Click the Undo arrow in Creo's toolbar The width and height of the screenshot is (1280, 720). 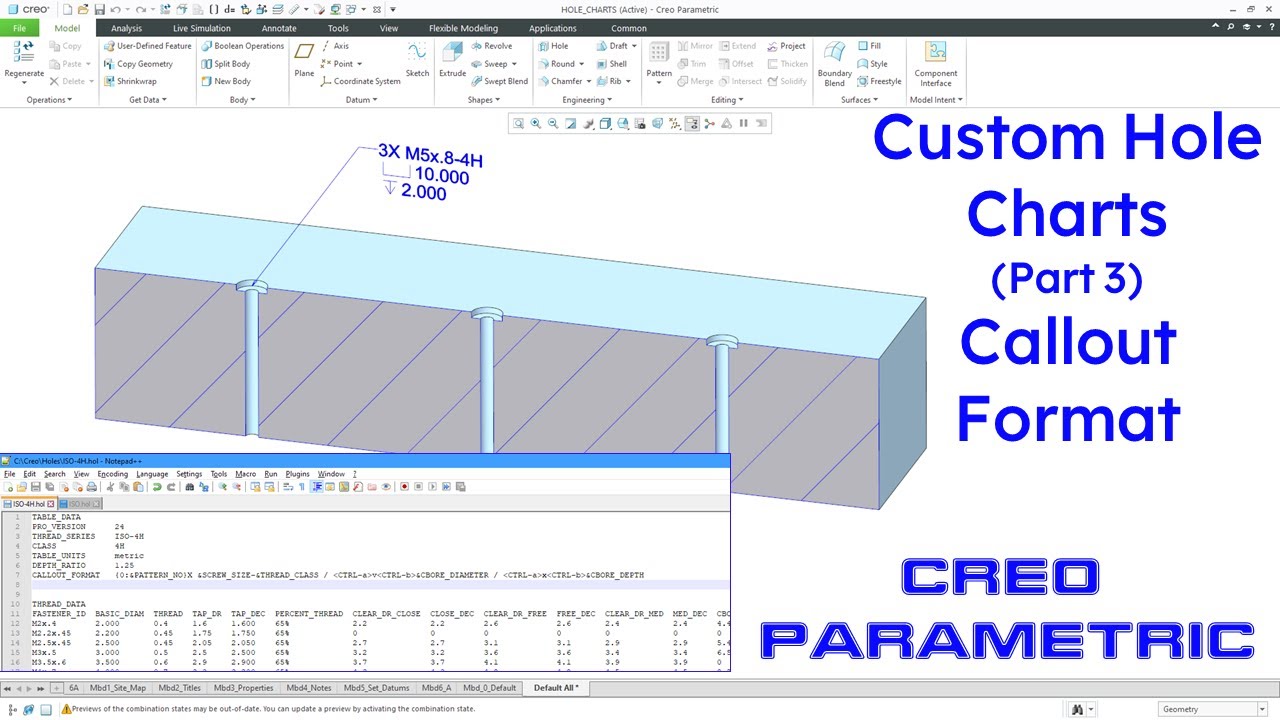(116, 9)
